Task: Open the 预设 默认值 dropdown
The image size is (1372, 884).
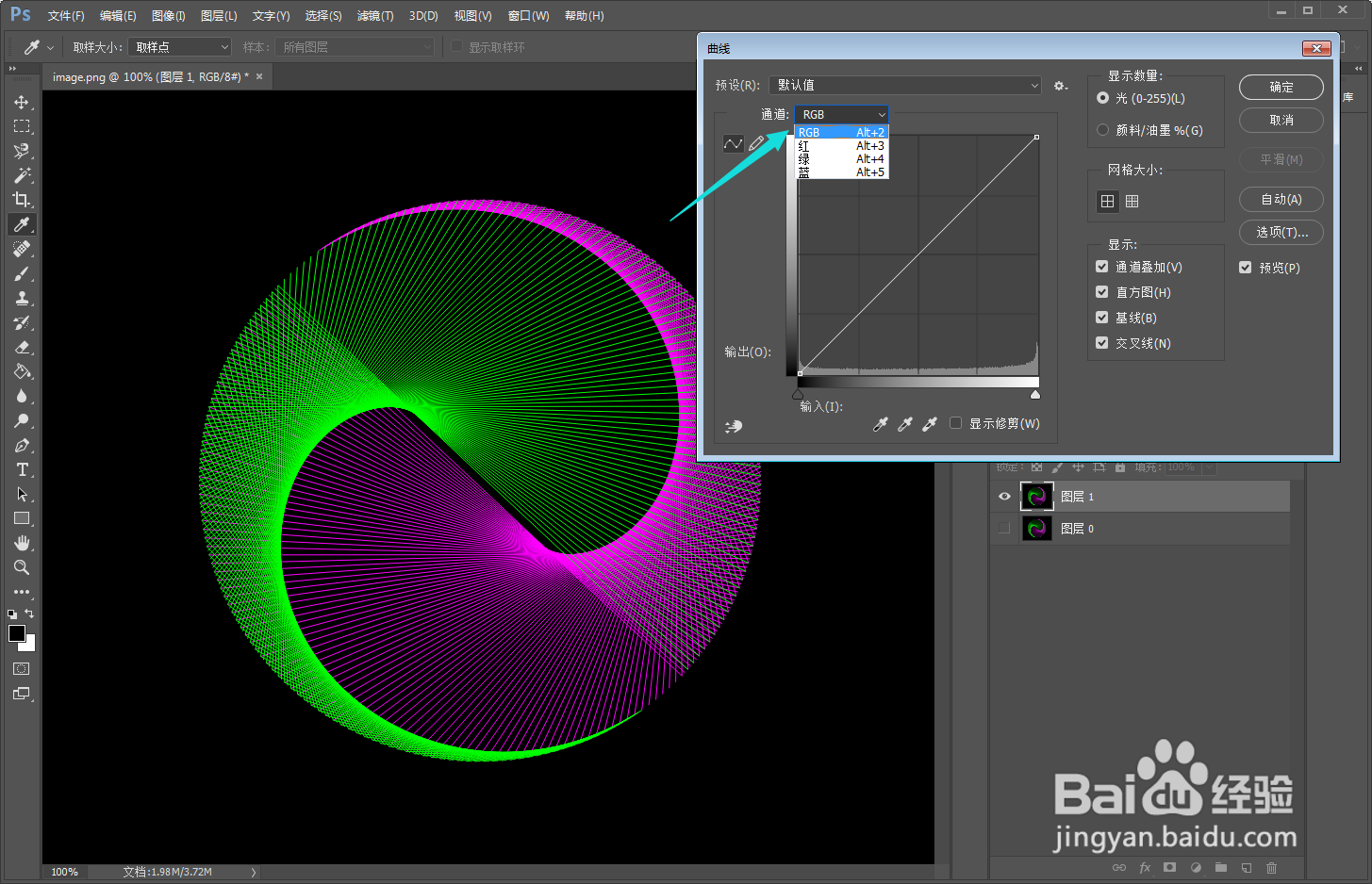Action: pos(905,86)
